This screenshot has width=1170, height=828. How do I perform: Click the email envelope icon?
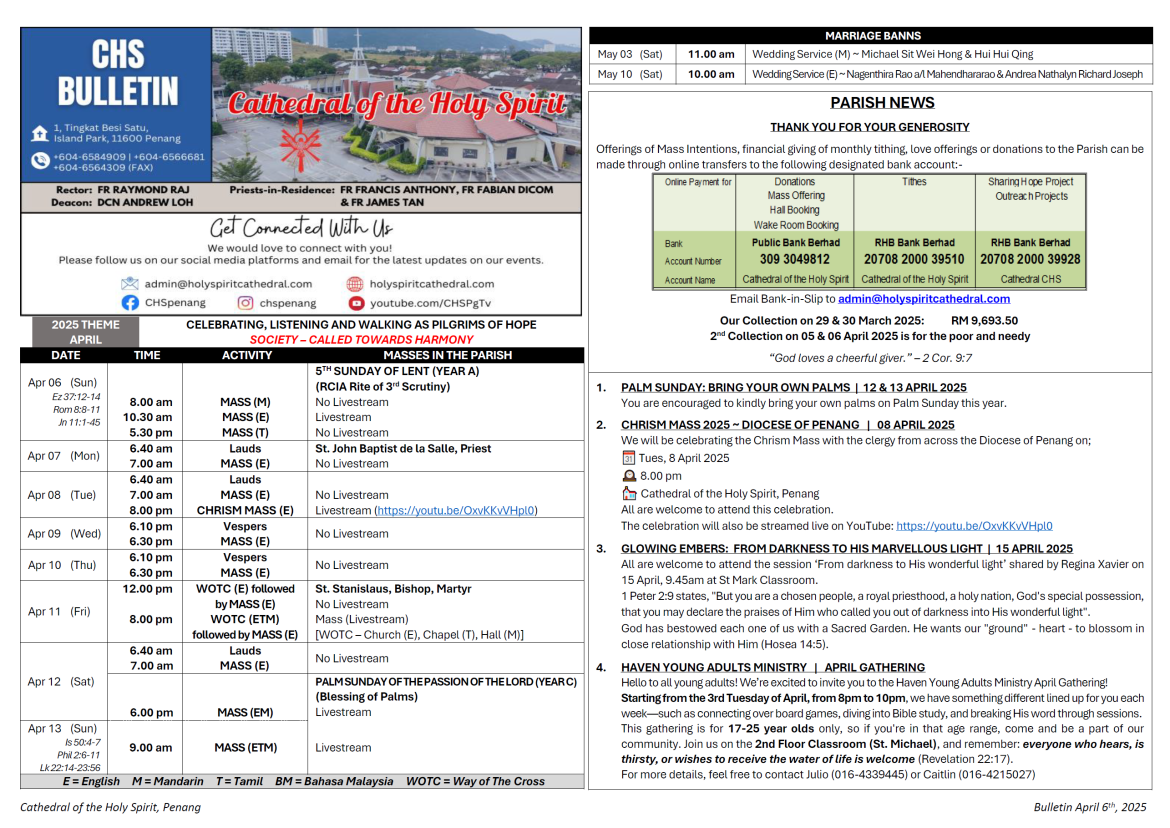[130, 283]
